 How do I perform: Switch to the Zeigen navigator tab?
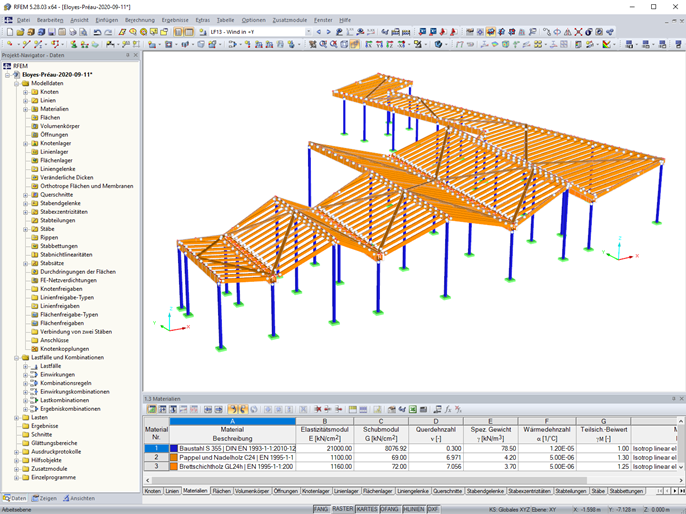coord(45,498)
